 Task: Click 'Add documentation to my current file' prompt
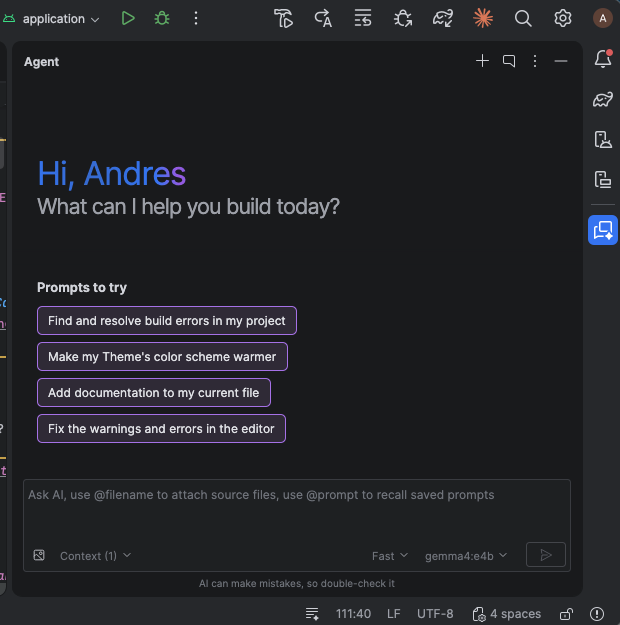pos(154,393)
